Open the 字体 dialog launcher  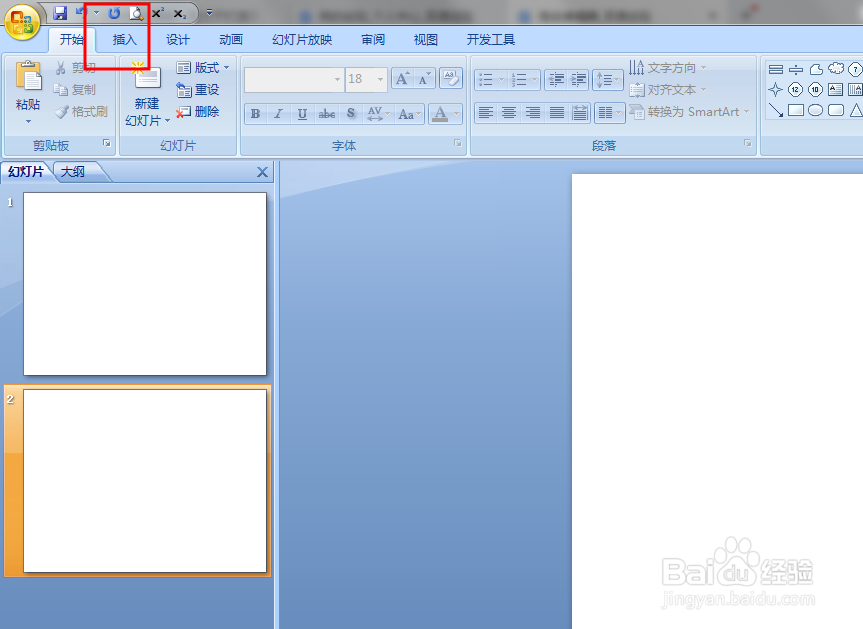click(x=457, y=143)
